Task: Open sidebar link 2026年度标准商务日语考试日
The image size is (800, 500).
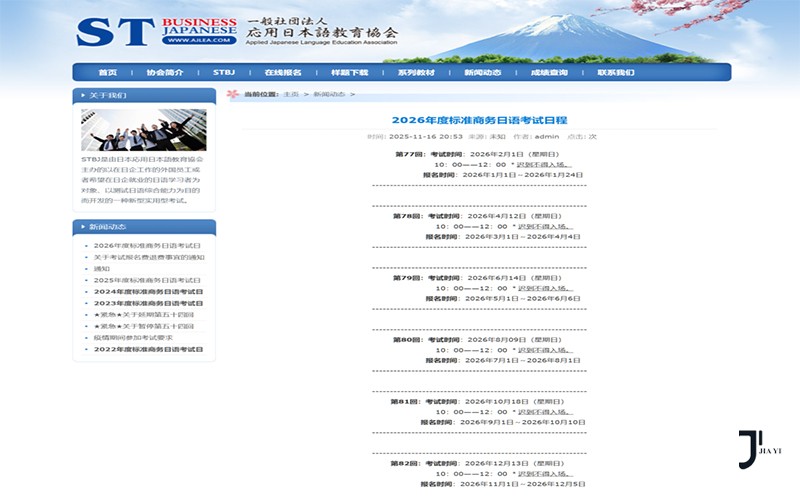Action: [147, 245]
